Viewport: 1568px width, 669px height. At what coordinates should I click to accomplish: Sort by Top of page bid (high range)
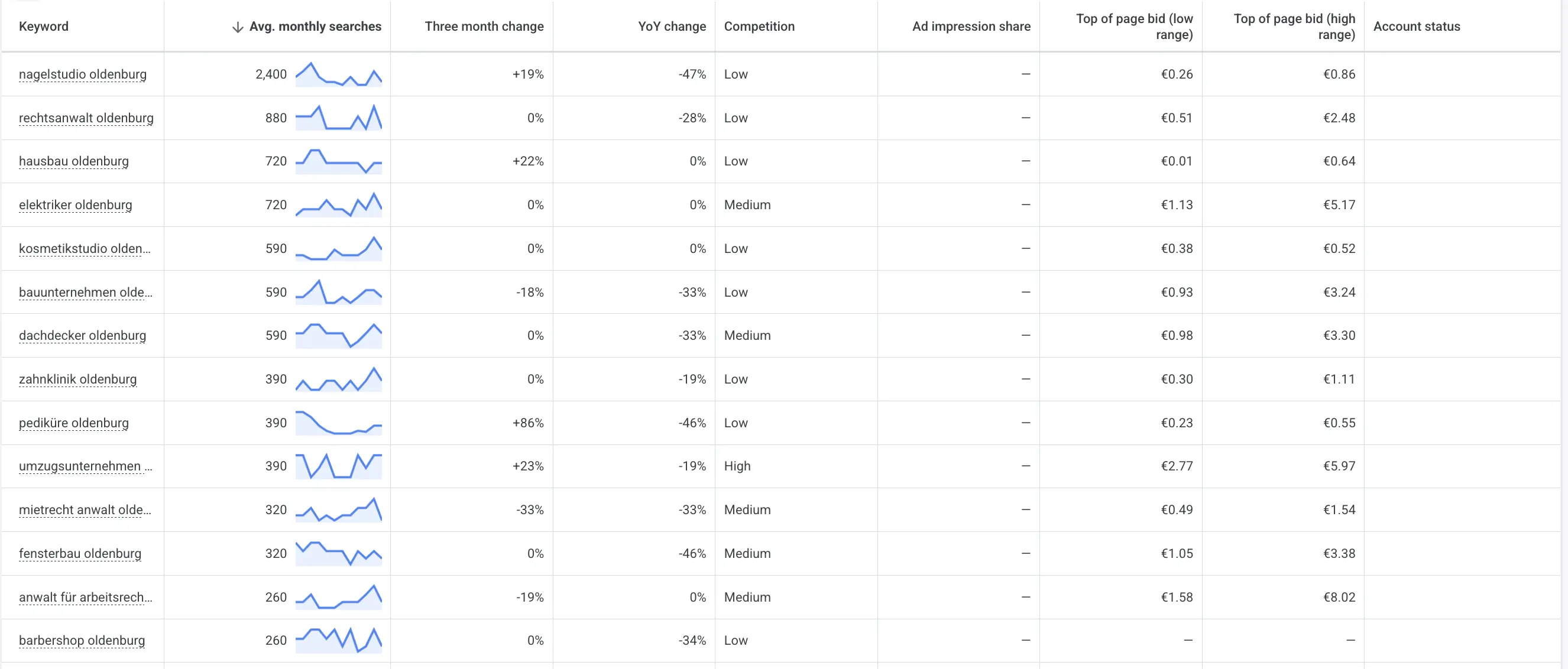click(x=1294, y=26)
